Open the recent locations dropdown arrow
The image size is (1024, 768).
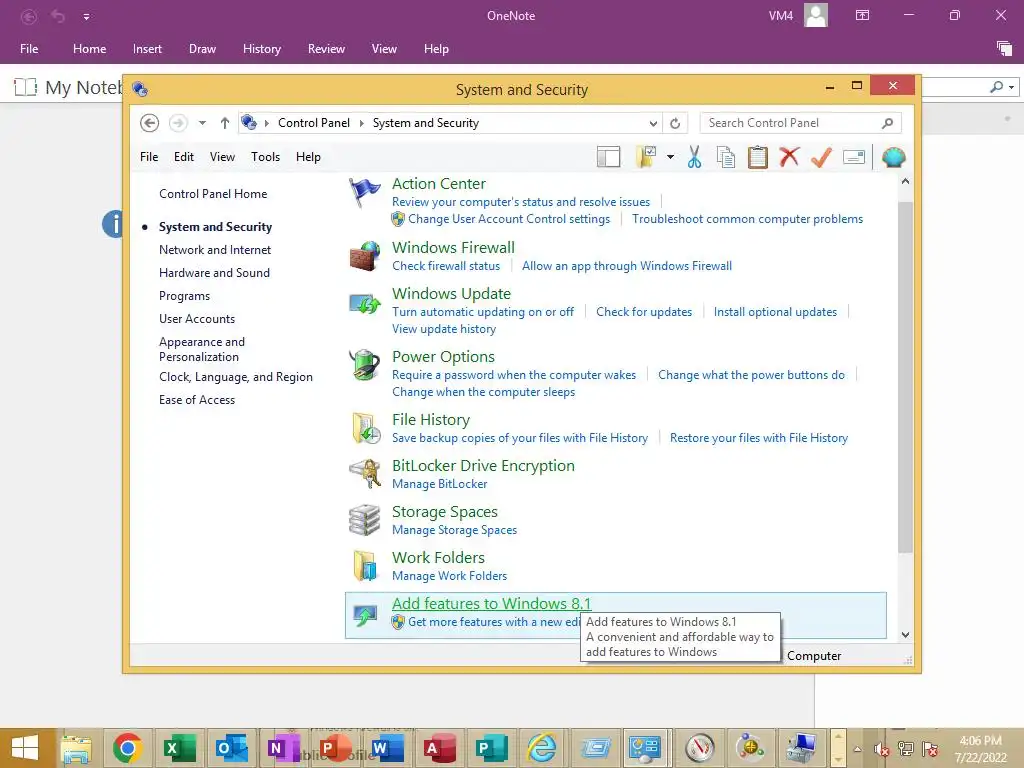point(202,123)
